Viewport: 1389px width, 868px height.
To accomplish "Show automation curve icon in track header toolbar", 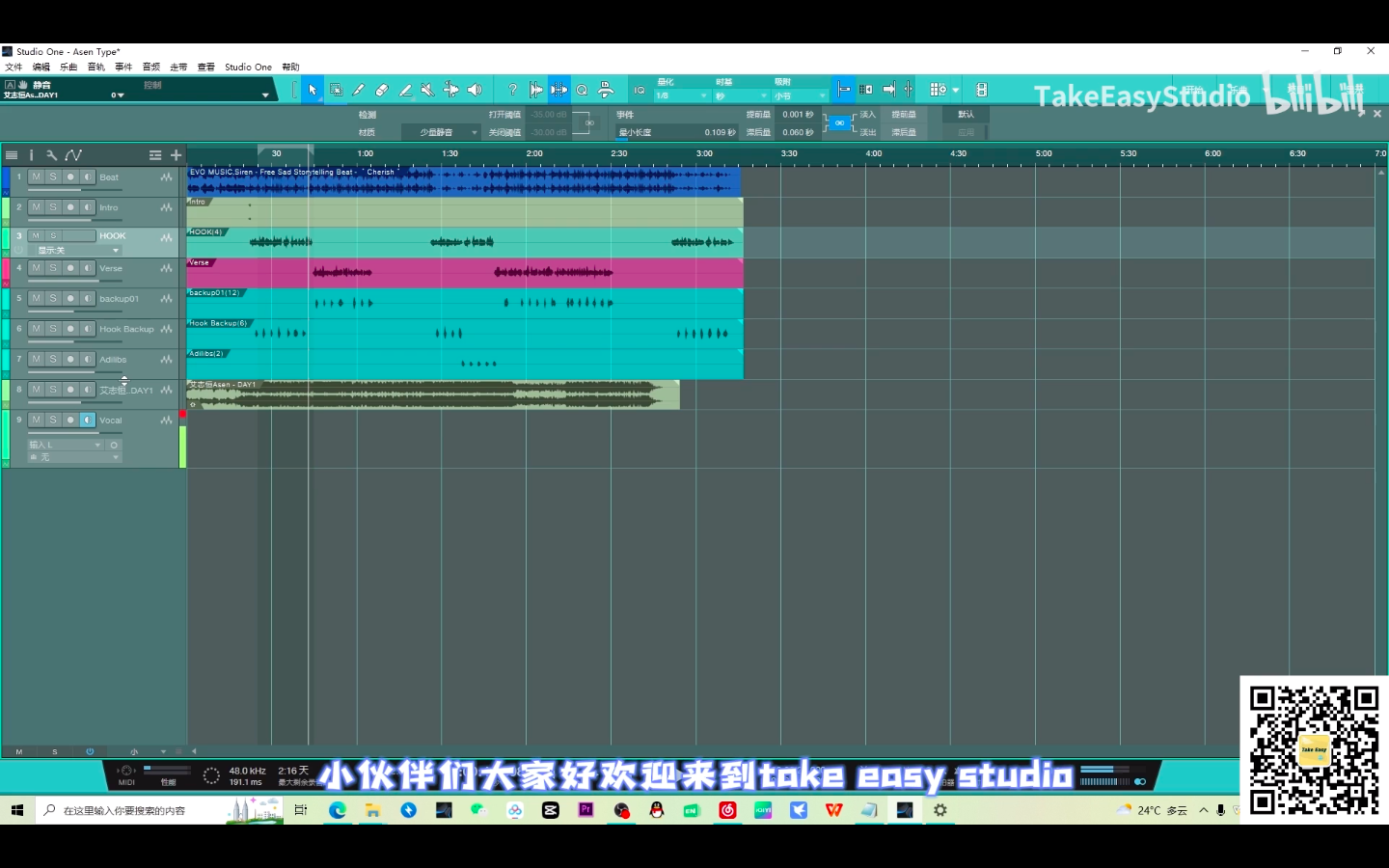I will 73,155.
